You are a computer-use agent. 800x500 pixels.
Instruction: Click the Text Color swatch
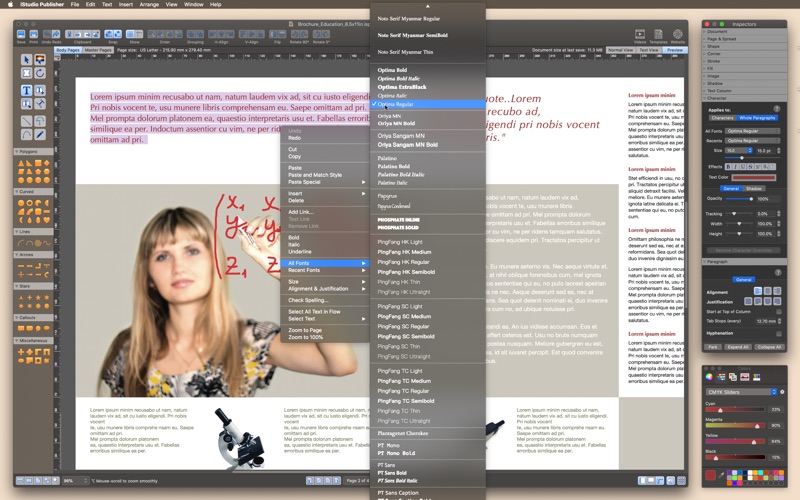pos(754,178)
